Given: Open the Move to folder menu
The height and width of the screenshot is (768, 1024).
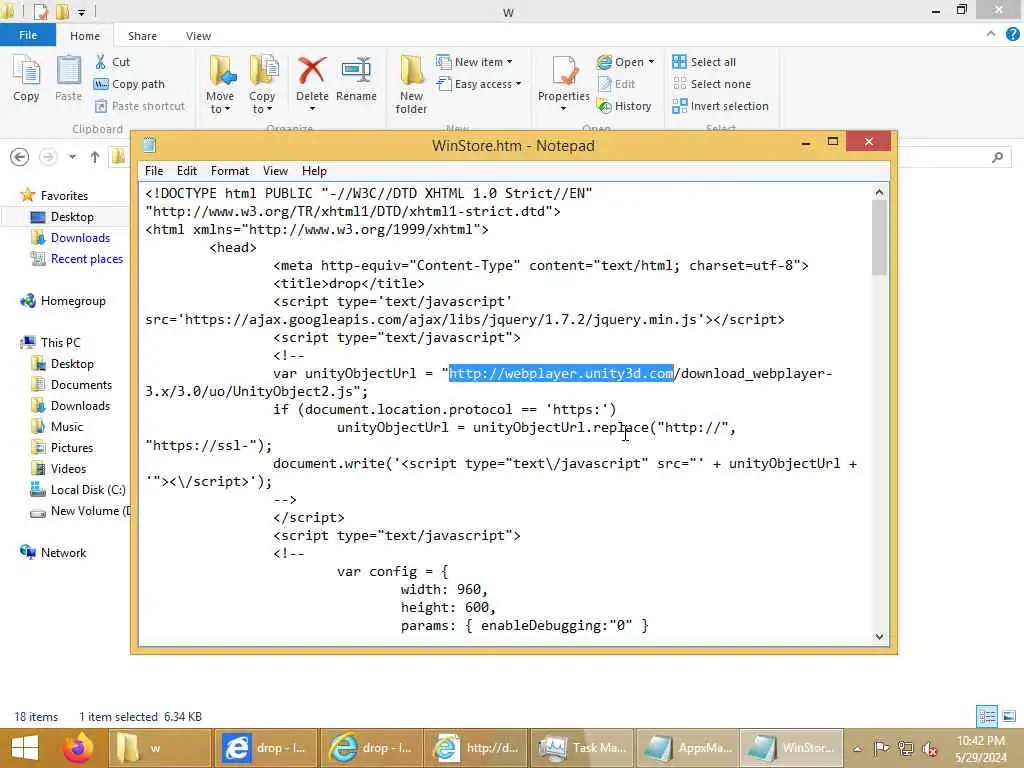Looking at the screenshot, I should (220, 85).
